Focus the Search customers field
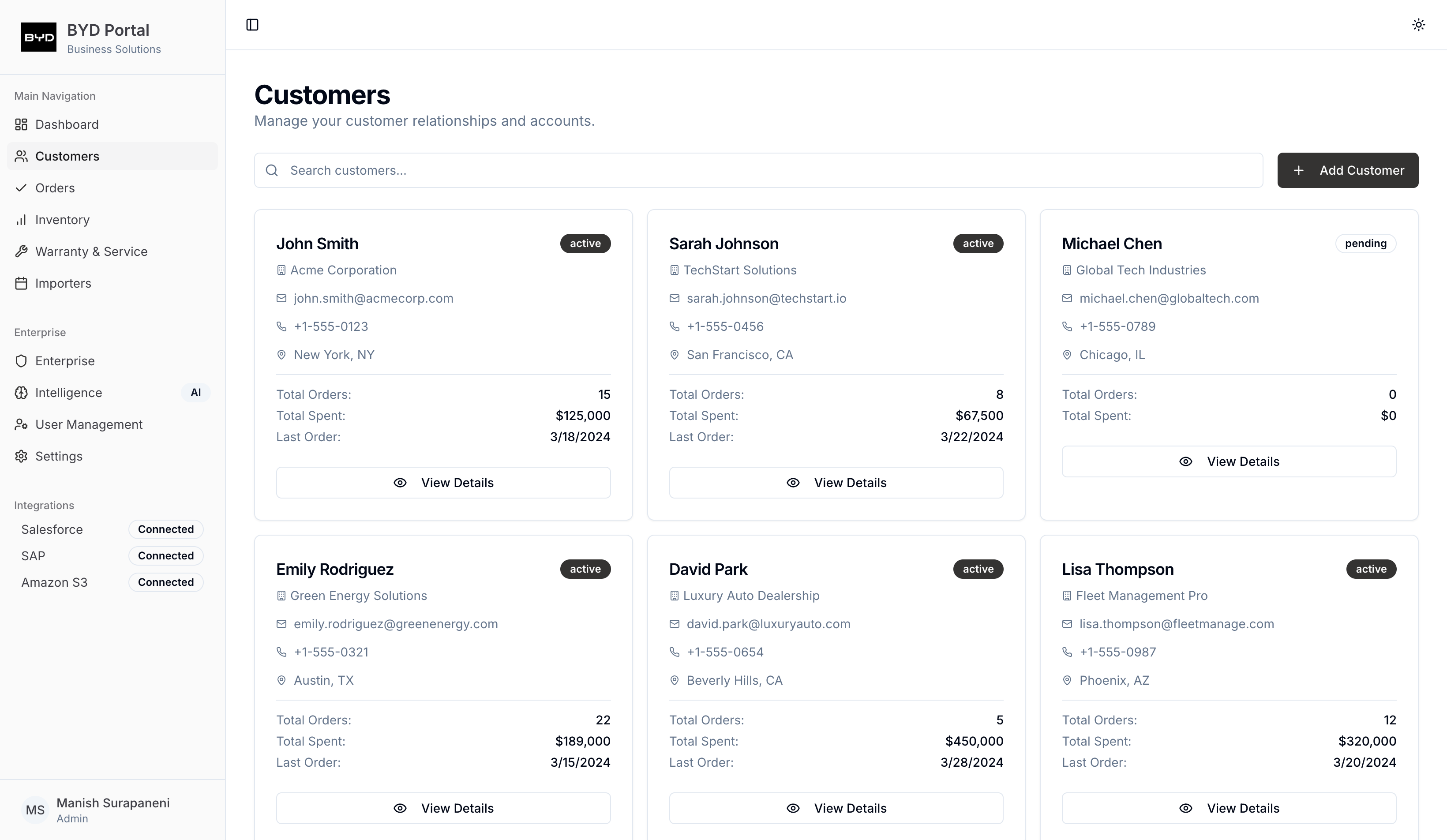Image resolution: width=1447 pixels, height=840 pixels. tap(758, 171)
